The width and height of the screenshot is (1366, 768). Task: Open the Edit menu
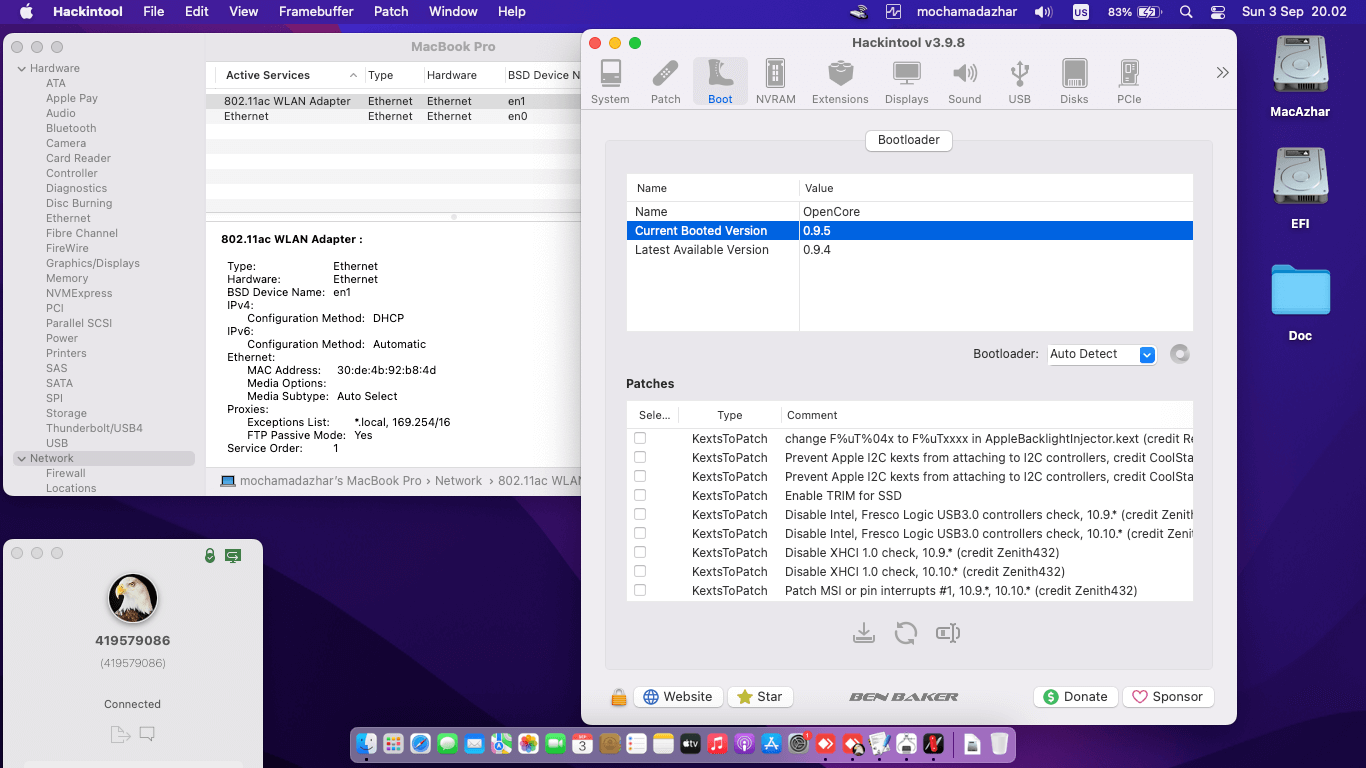197,12
